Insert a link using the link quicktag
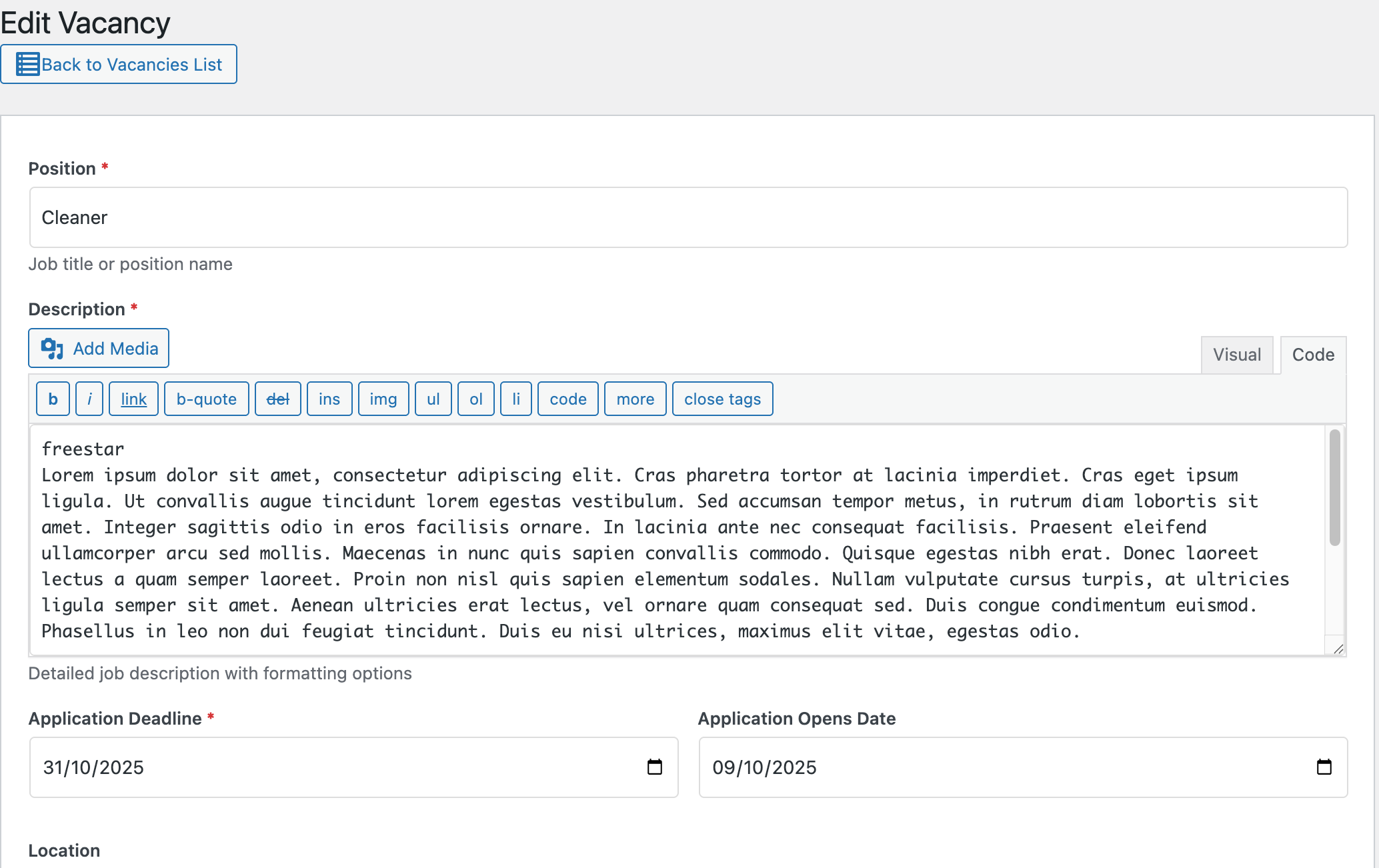Image resolution: width=1379 pixels, height=868 pixels. (133, 399)
